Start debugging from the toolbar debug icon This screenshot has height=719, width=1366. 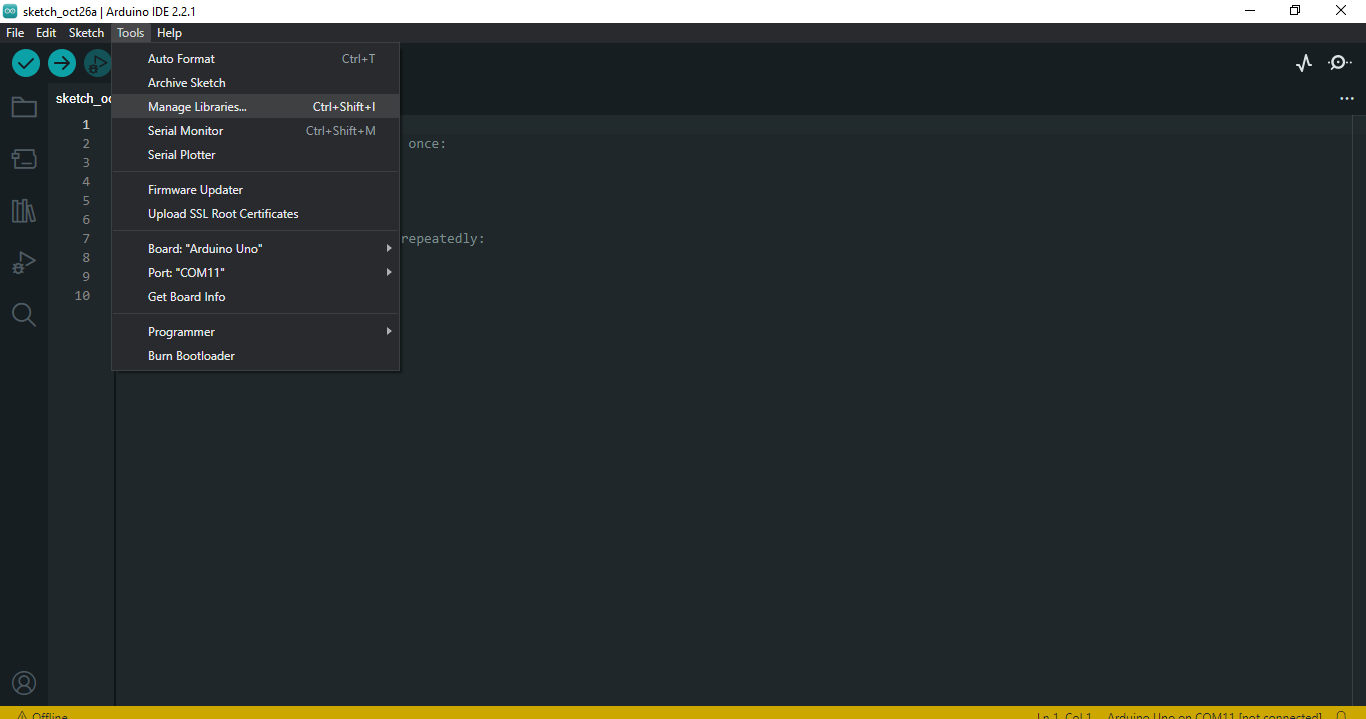tap(97, 62)
